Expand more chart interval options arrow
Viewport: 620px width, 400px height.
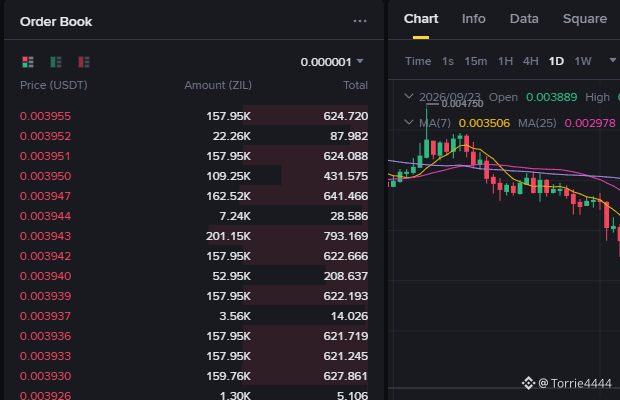click(x=612, y=60)
